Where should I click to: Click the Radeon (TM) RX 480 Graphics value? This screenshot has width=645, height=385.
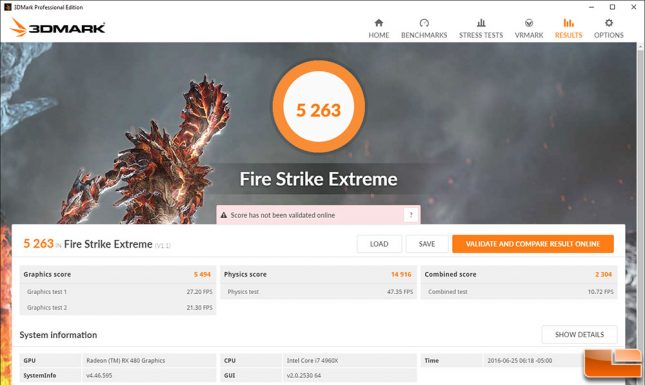pyautogui.click(x=125, y=360)
